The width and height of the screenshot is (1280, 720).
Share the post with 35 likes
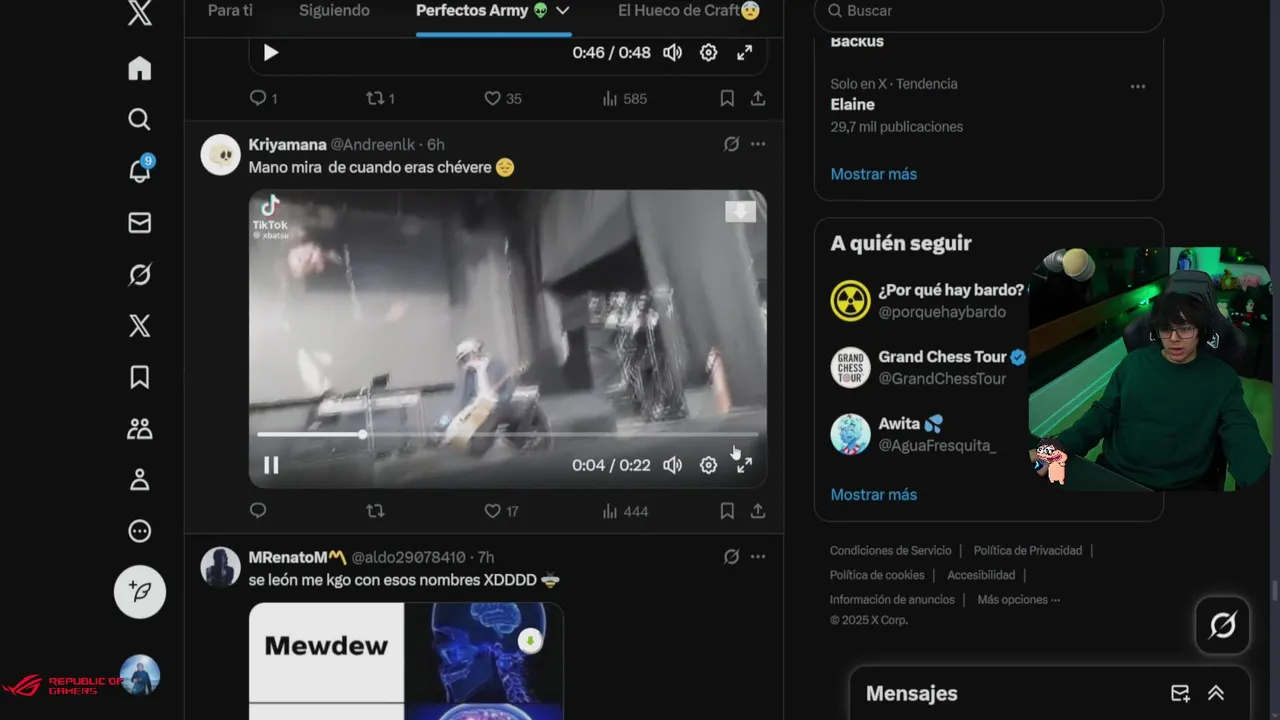click(758, 98)
